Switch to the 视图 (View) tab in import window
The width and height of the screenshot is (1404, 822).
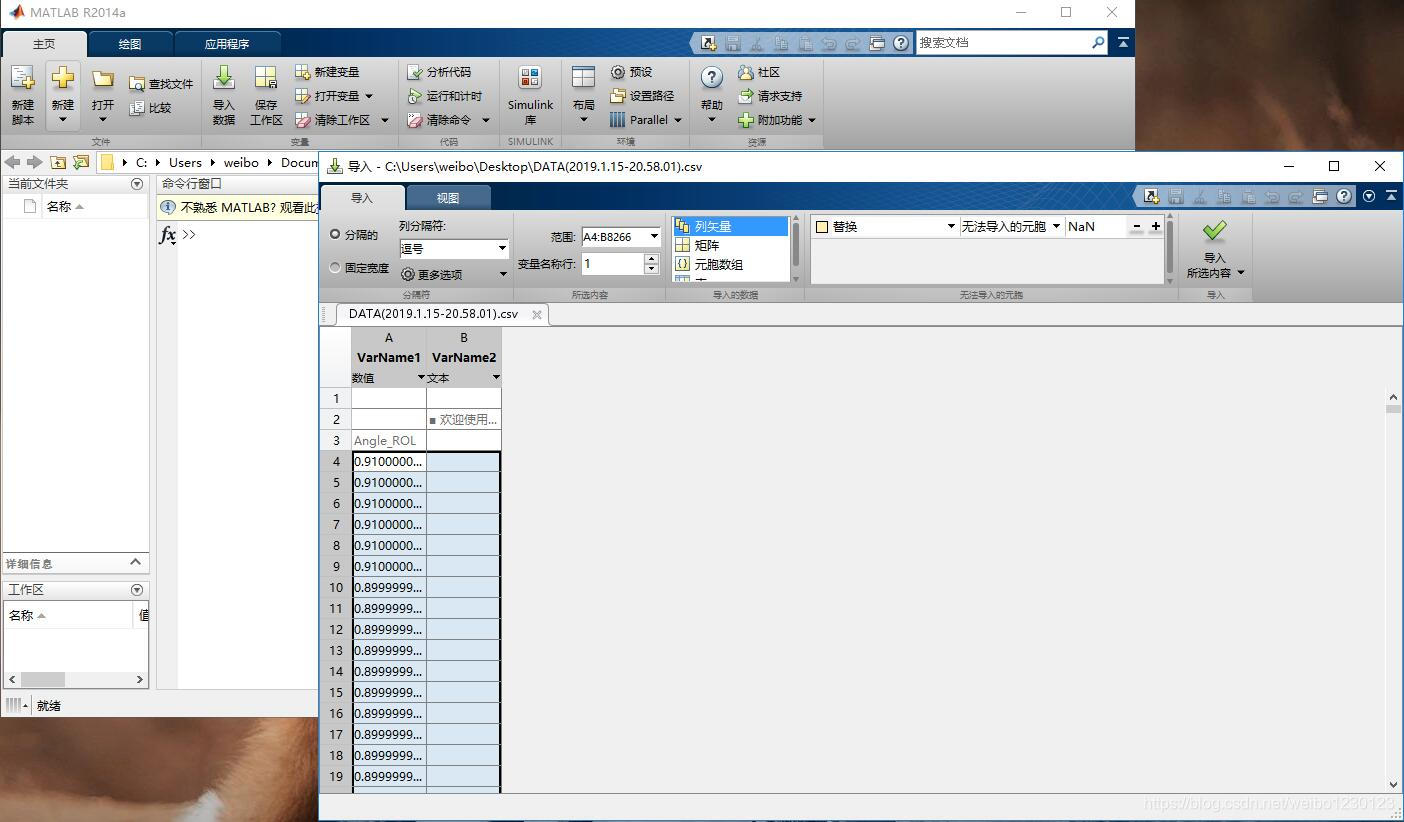tap(448, 198)
